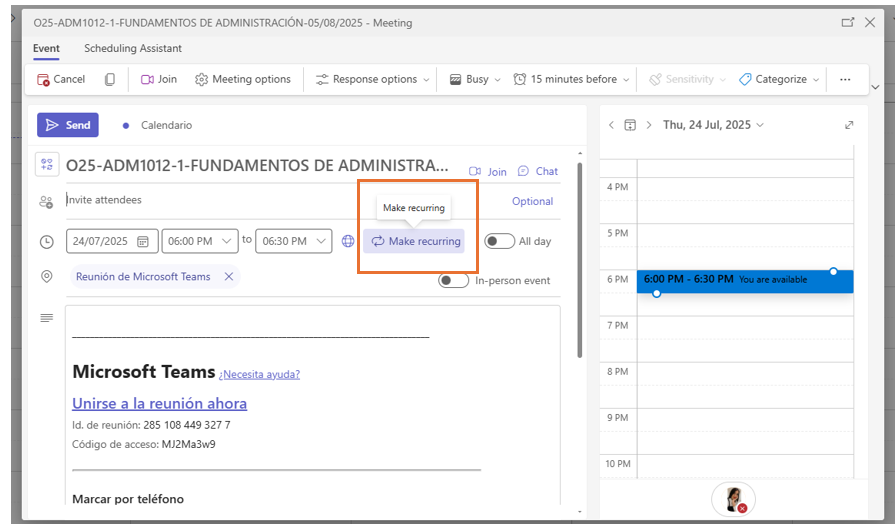
Task: Switch to the Scheduling Assistant tab
Action: 133,49
